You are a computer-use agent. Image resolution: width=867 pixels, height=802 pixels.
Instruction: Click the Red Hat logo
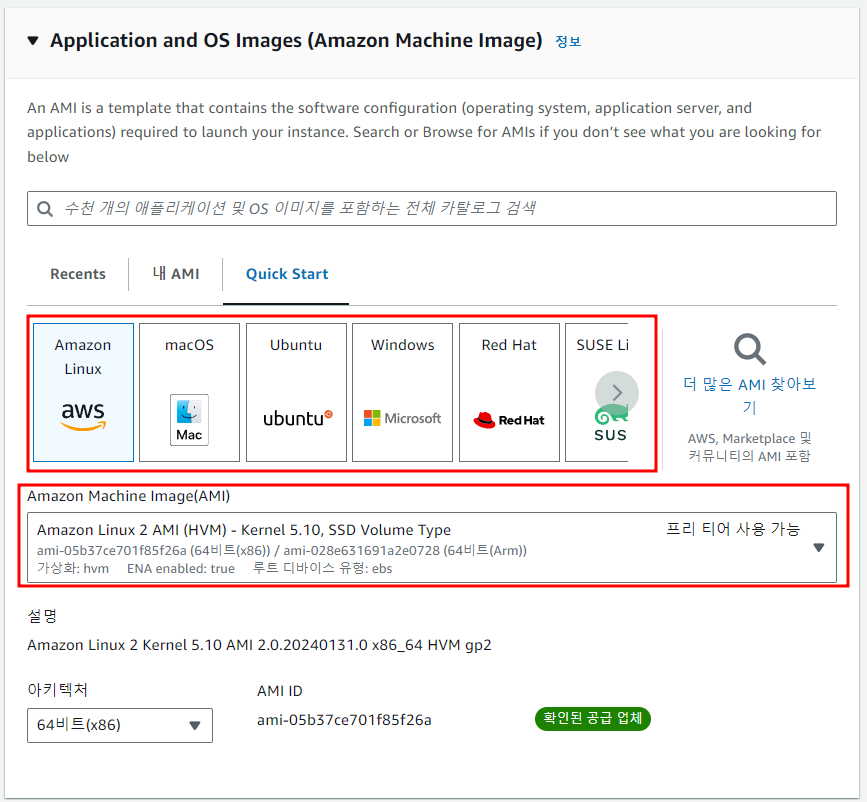click(x=509, y=420)
